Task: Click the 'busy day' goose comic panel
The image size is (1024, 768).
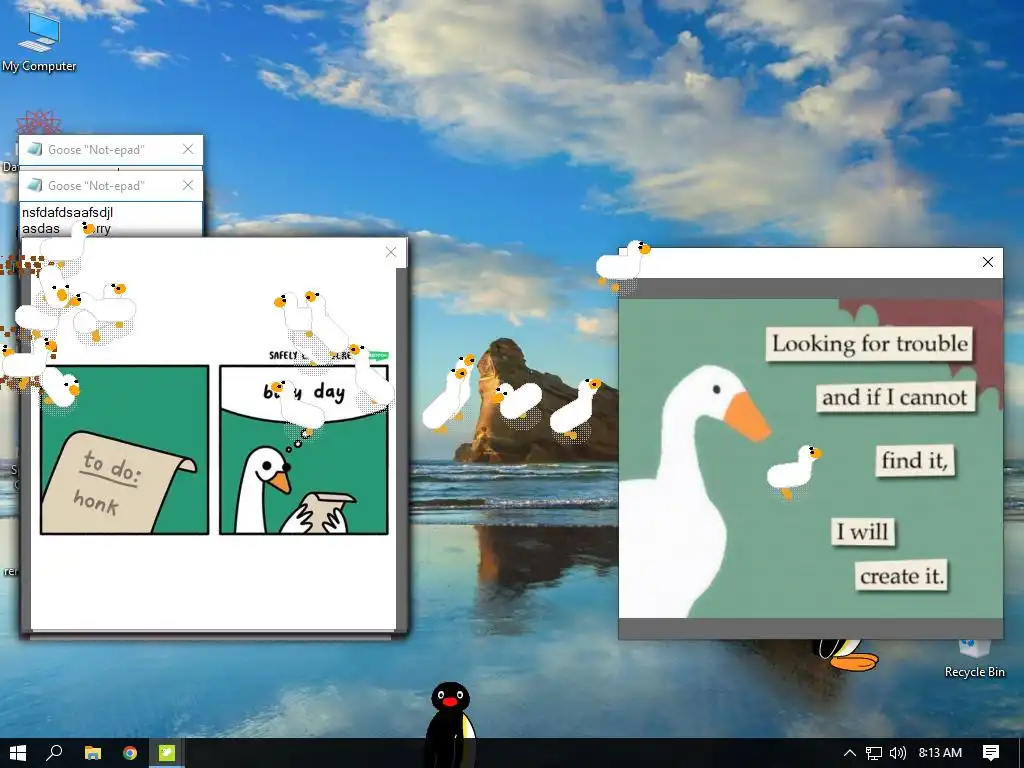Action: (x=304, y=450)
